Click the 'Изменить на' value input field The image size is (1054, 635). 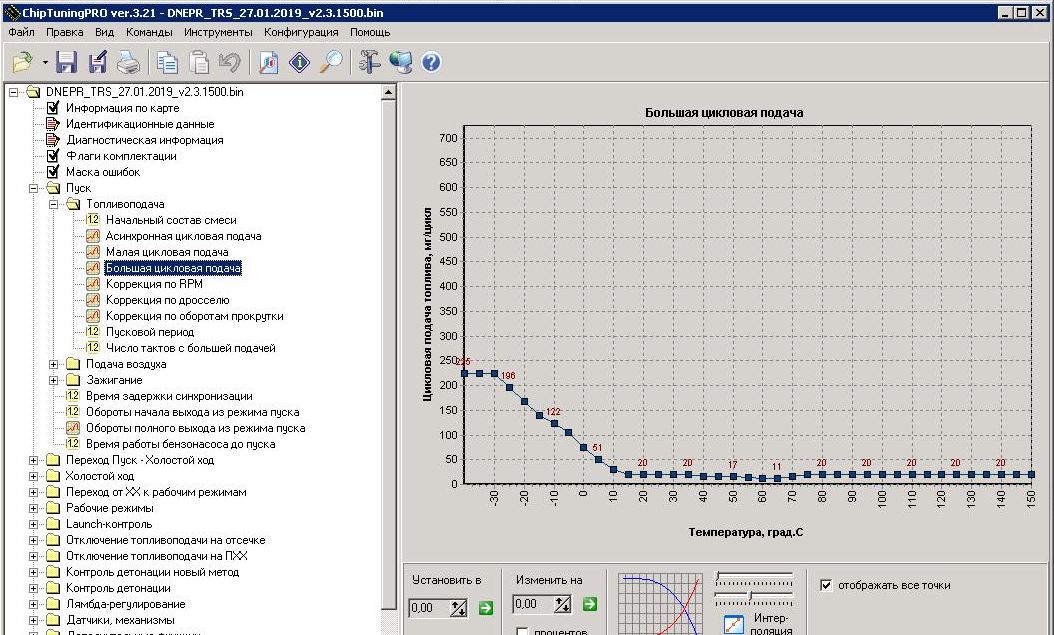click(x=534, y=604)
